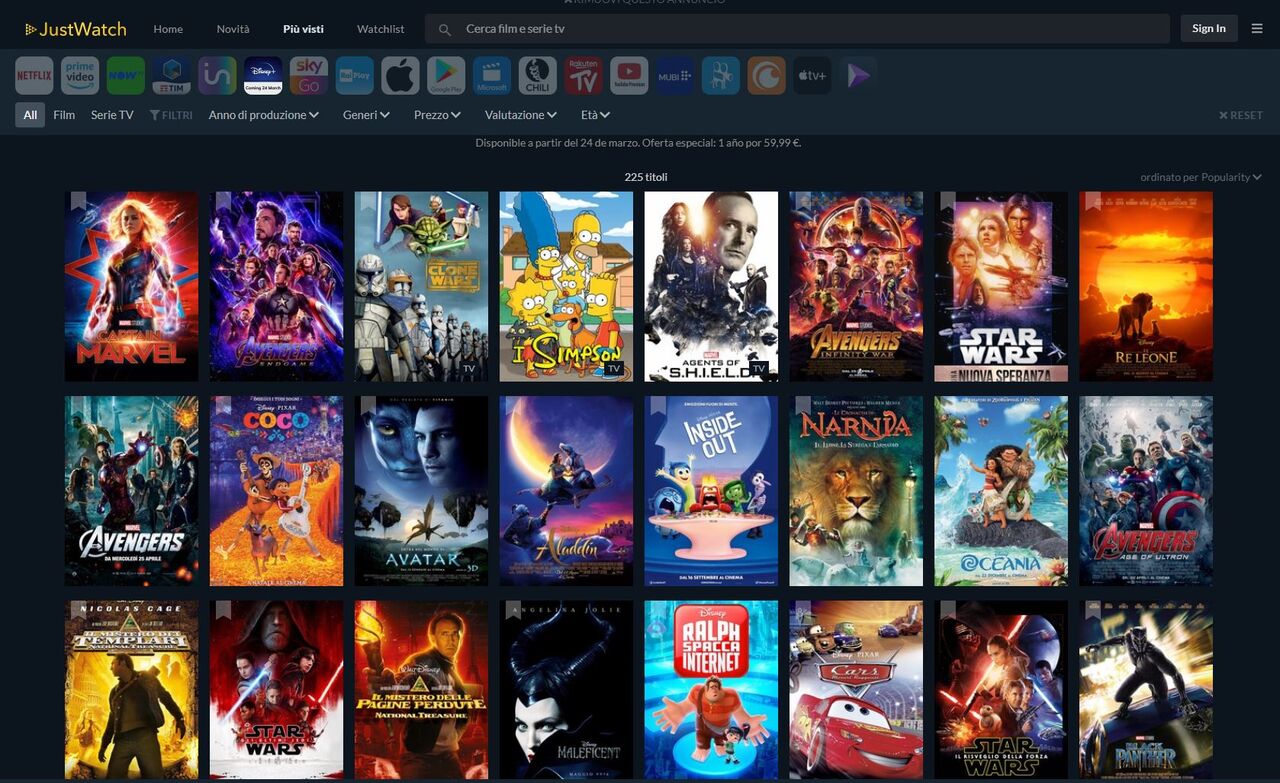Filter by the Crunchyroll provider icon
This screenshot has height=783, width=1280.
tap(766, 74)
